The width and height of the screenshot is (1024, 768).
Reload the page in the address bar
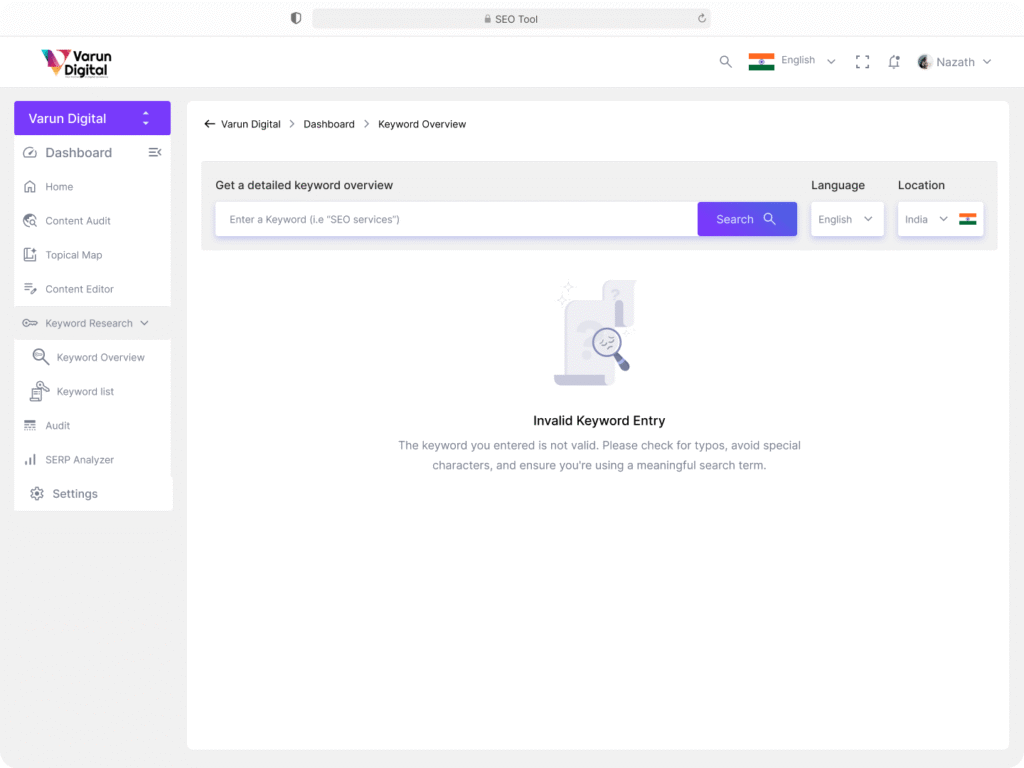click(702, 18)
